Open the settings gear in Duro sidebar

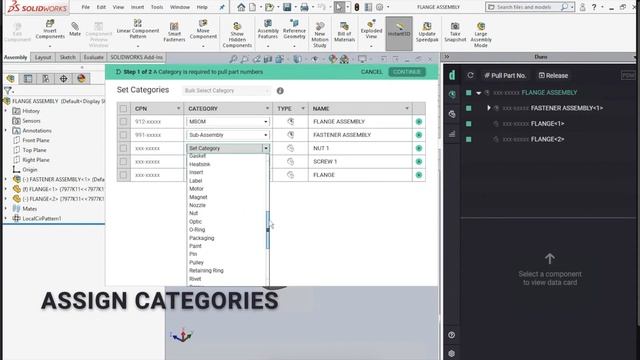point(451,353)
